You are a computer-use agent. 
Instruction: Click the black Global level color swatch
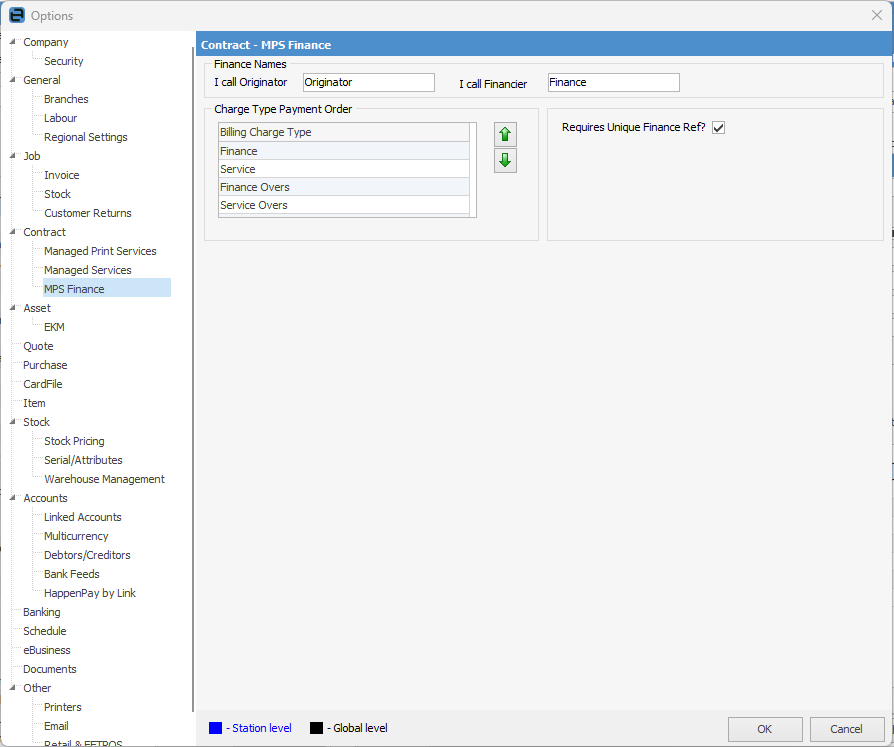pyautogui.click(x=316, y=728)
